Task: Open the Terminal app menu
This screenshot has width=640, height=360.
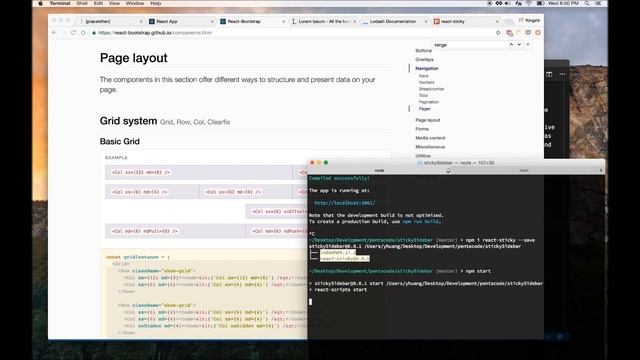Action: point(60,3)
